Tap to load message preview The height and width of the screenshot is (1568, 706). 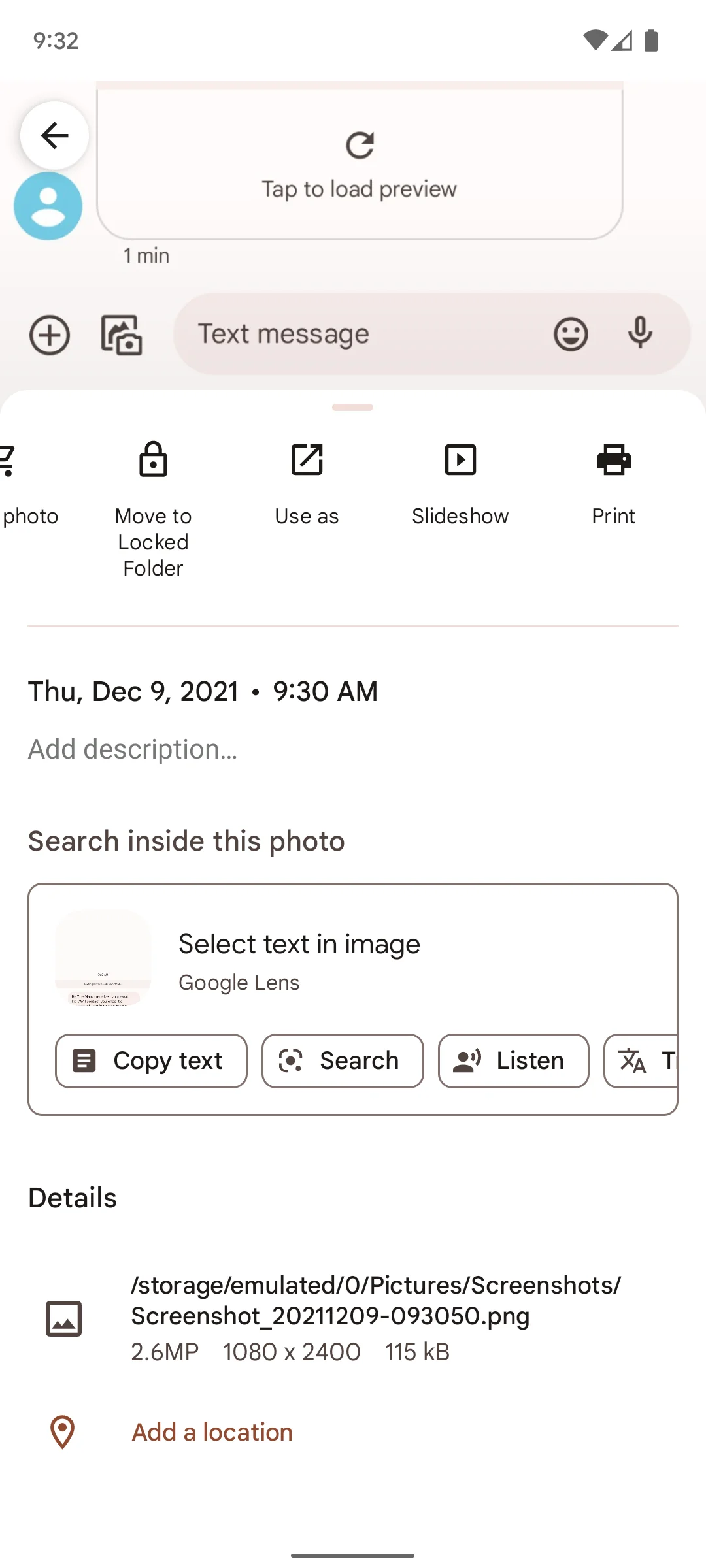click(360, 165)
